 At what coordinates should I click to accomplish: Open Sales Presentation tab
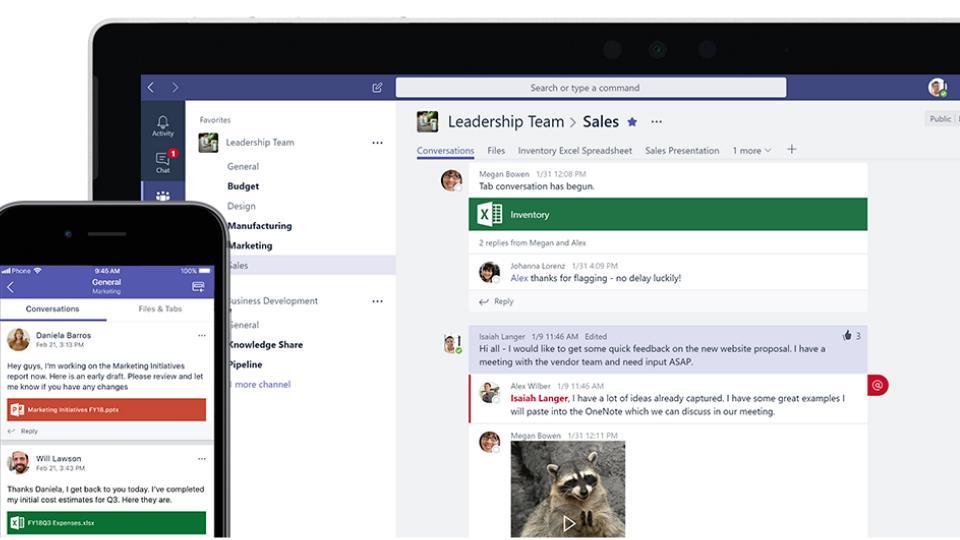coord(682,151)
